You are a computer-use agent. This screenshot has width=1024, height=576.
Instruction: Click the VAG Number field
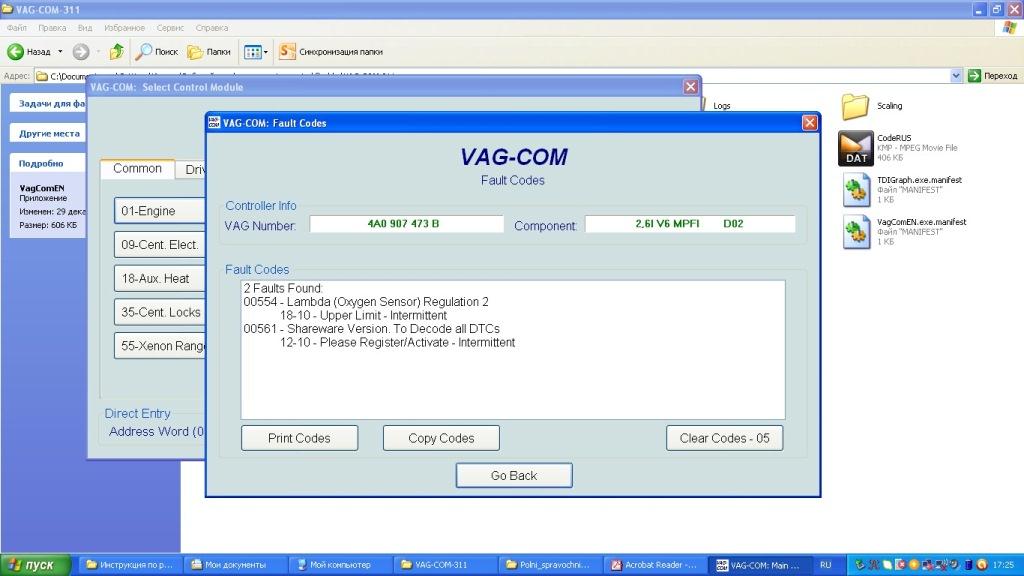[406, 224]
